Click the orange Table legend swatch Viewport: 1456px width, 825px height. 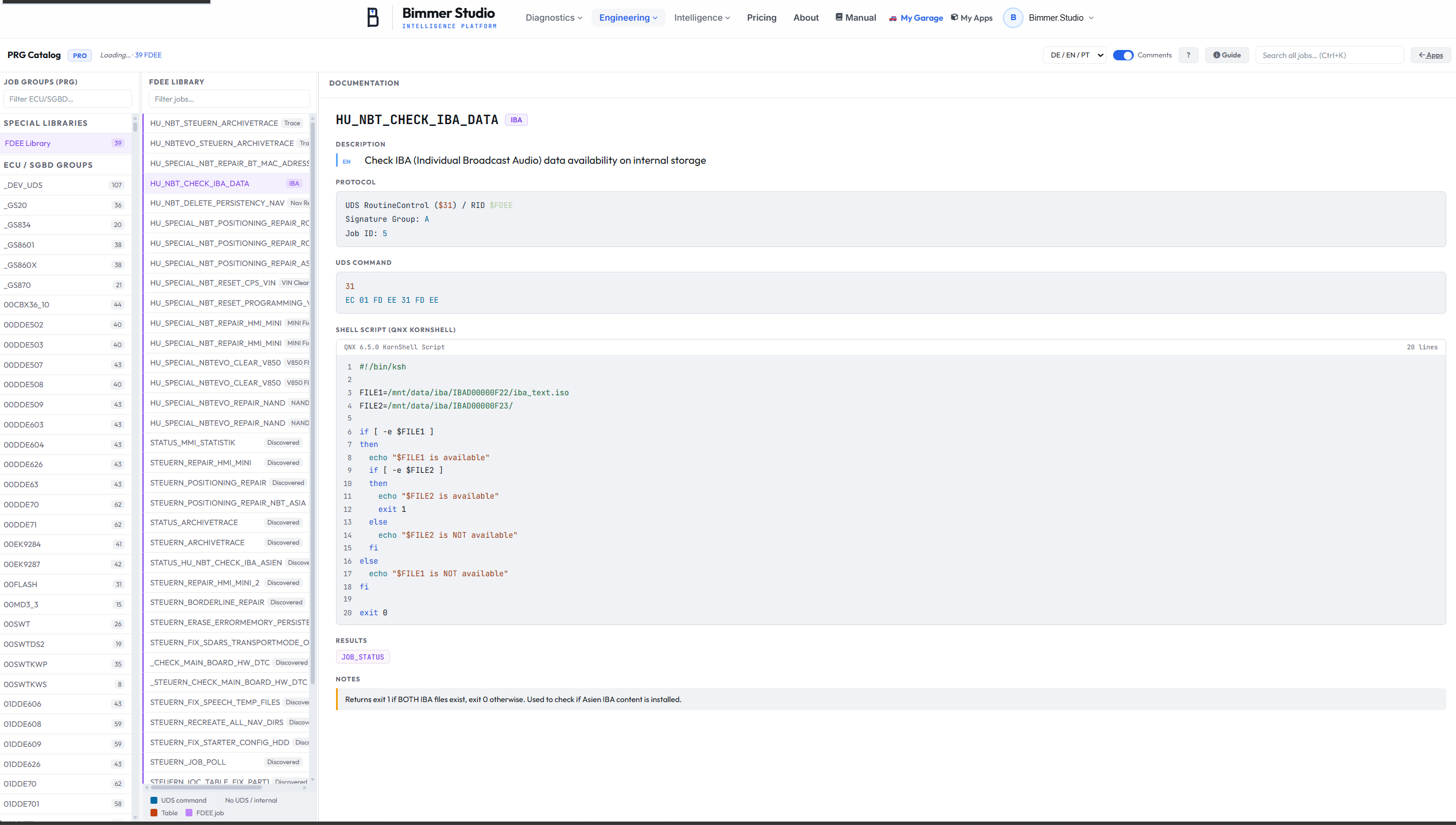(x=154, y=813)
